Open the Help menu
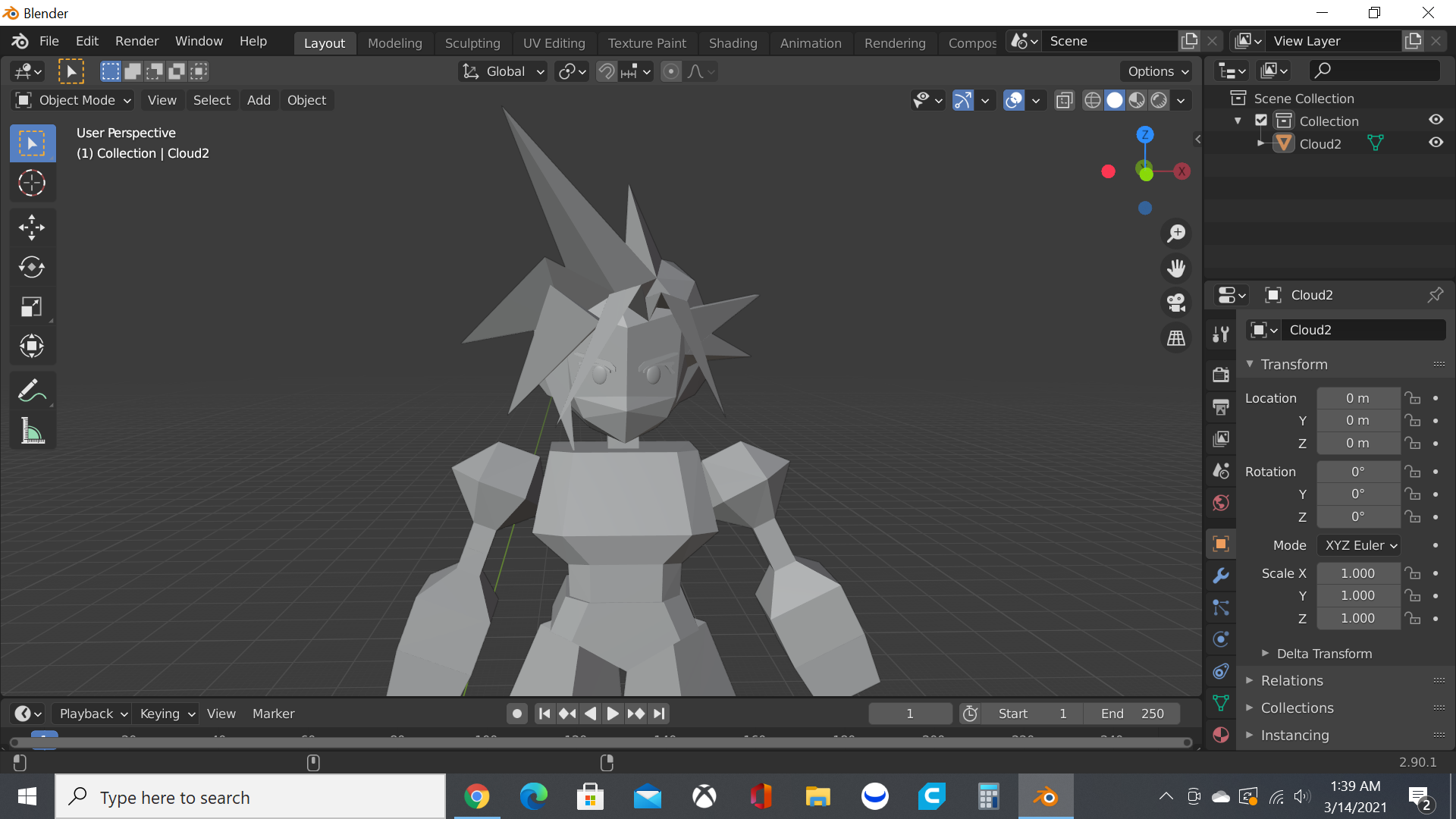 [x=253, y=41]
